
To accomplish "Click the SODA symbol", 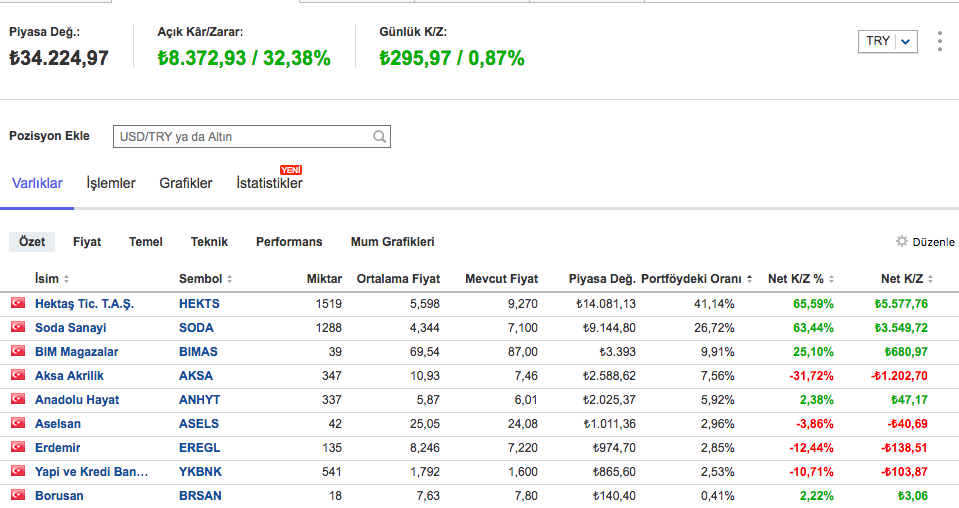I will [196, 328].
